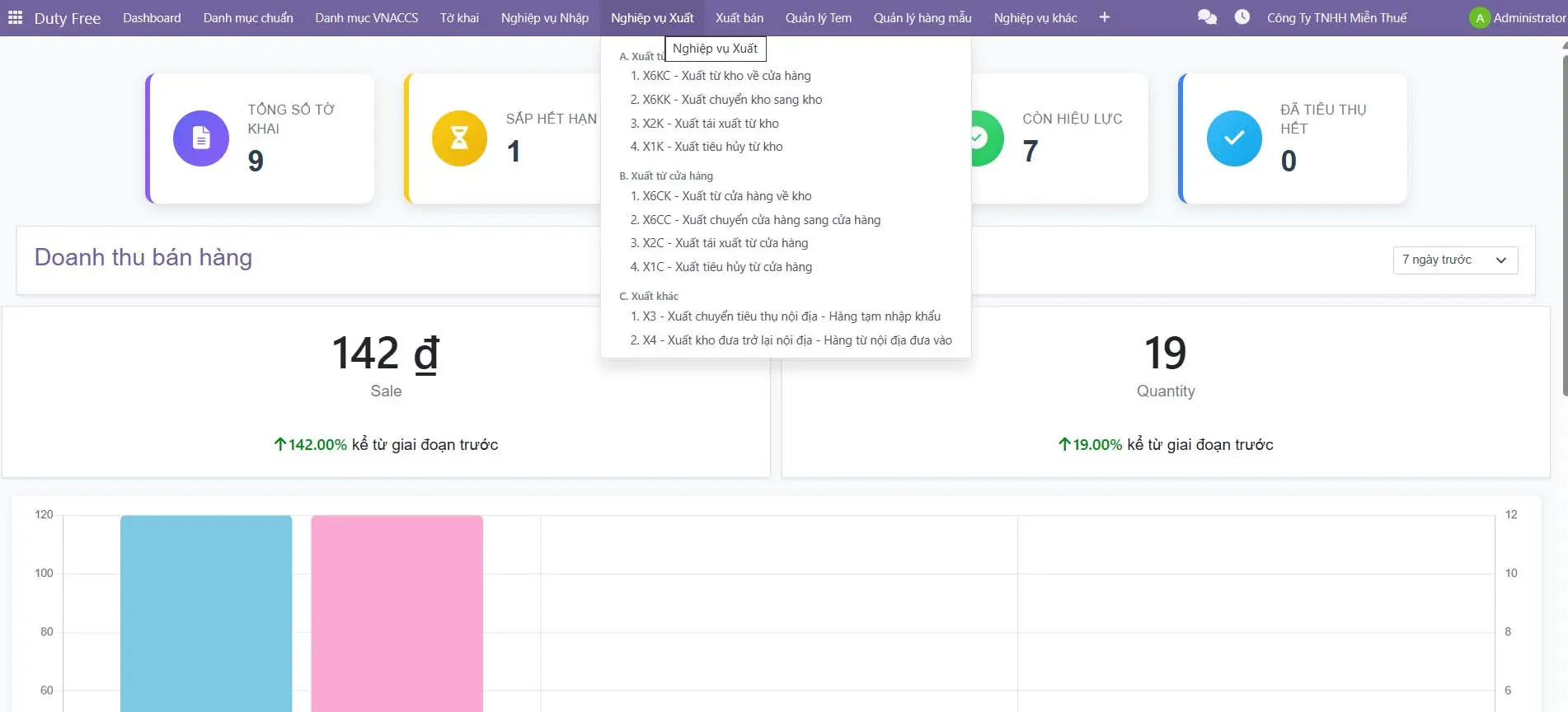Click the Administrator avatar icon
The height and width of the screenshot is (712, 1568).
point(1479,18)
